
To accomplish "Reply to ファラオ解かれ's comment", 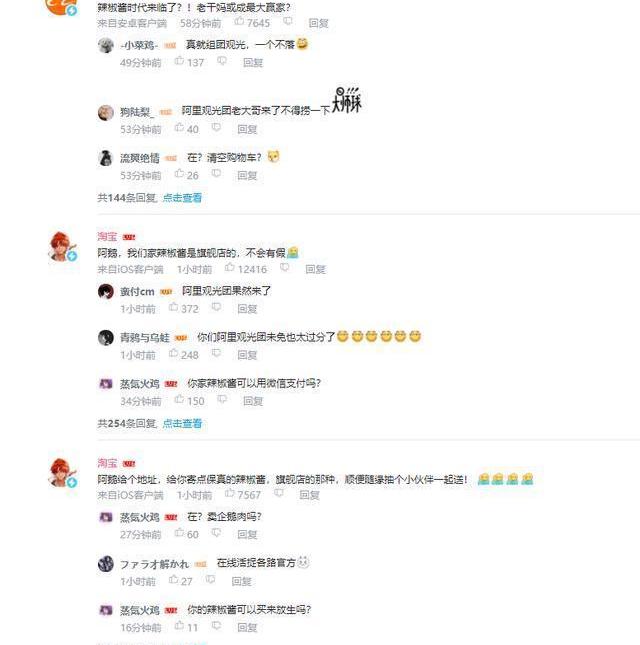I will [241, 581].
